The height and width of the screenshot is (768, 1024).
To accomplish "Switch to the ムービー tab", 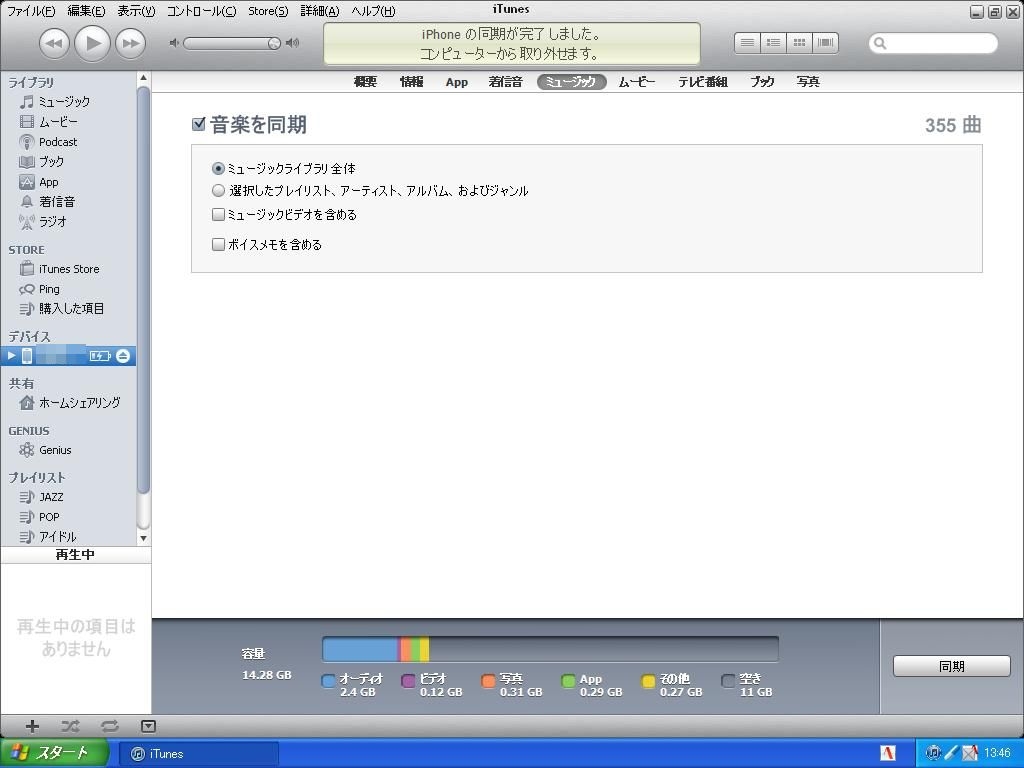I will [x=637, y=82].
